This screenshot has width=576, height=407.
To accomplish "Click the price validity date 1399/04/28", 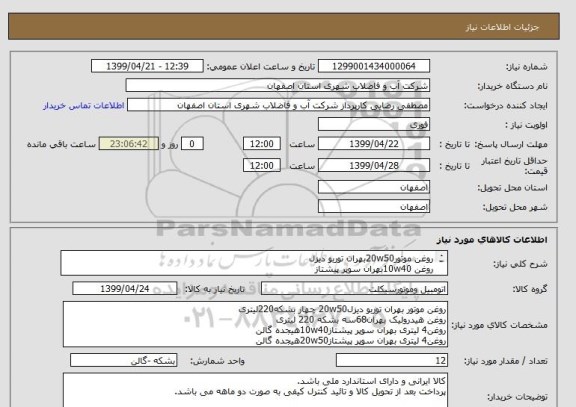I will click(x=374, y=165).
